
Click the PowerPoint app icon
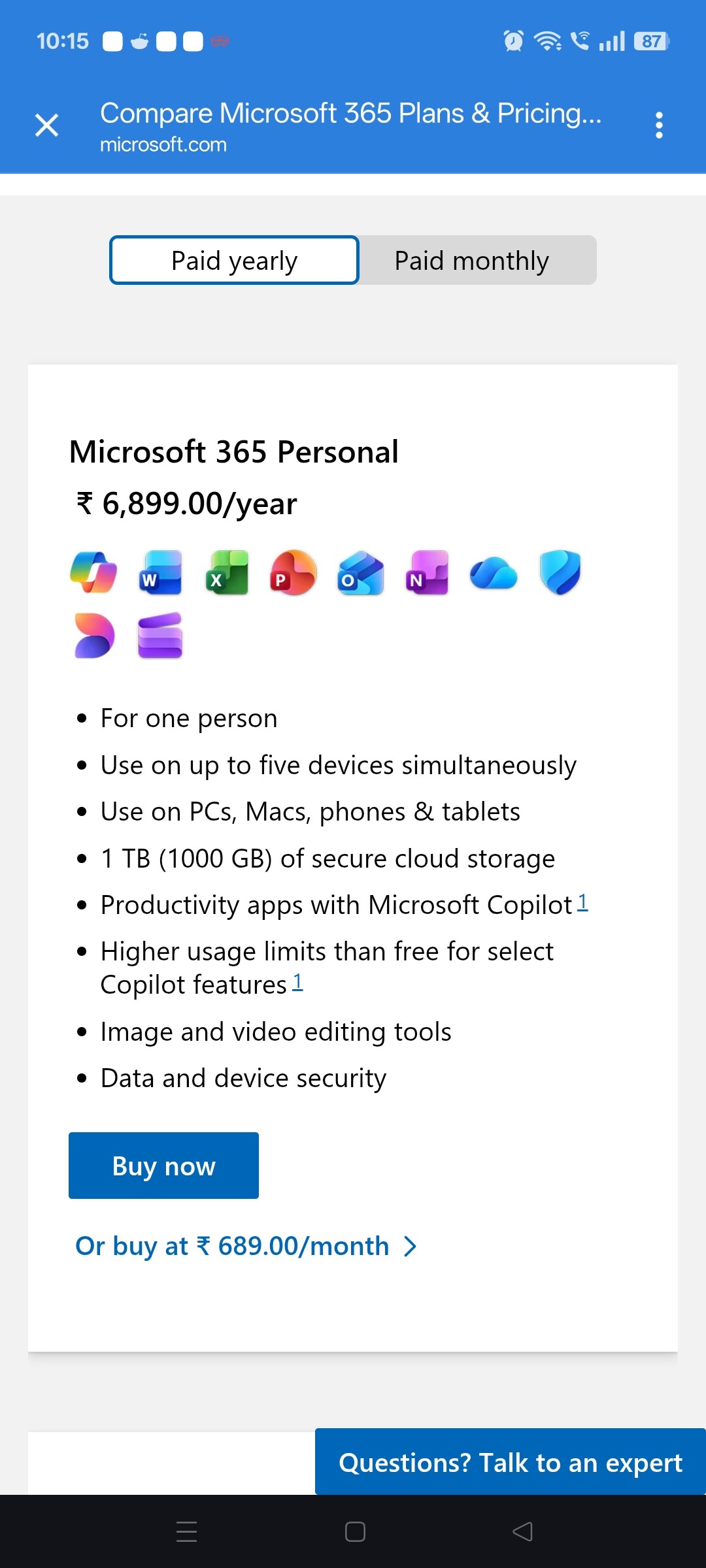[x=294, y=572]
